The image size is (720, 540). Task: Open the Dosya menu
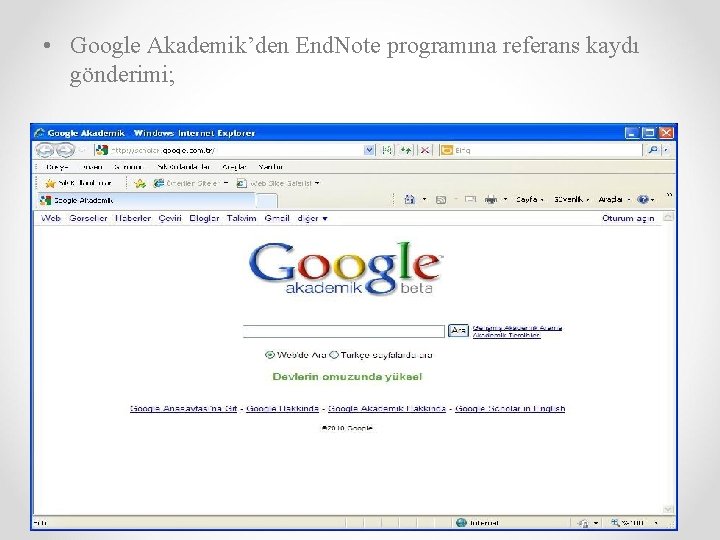coord(57,167)
